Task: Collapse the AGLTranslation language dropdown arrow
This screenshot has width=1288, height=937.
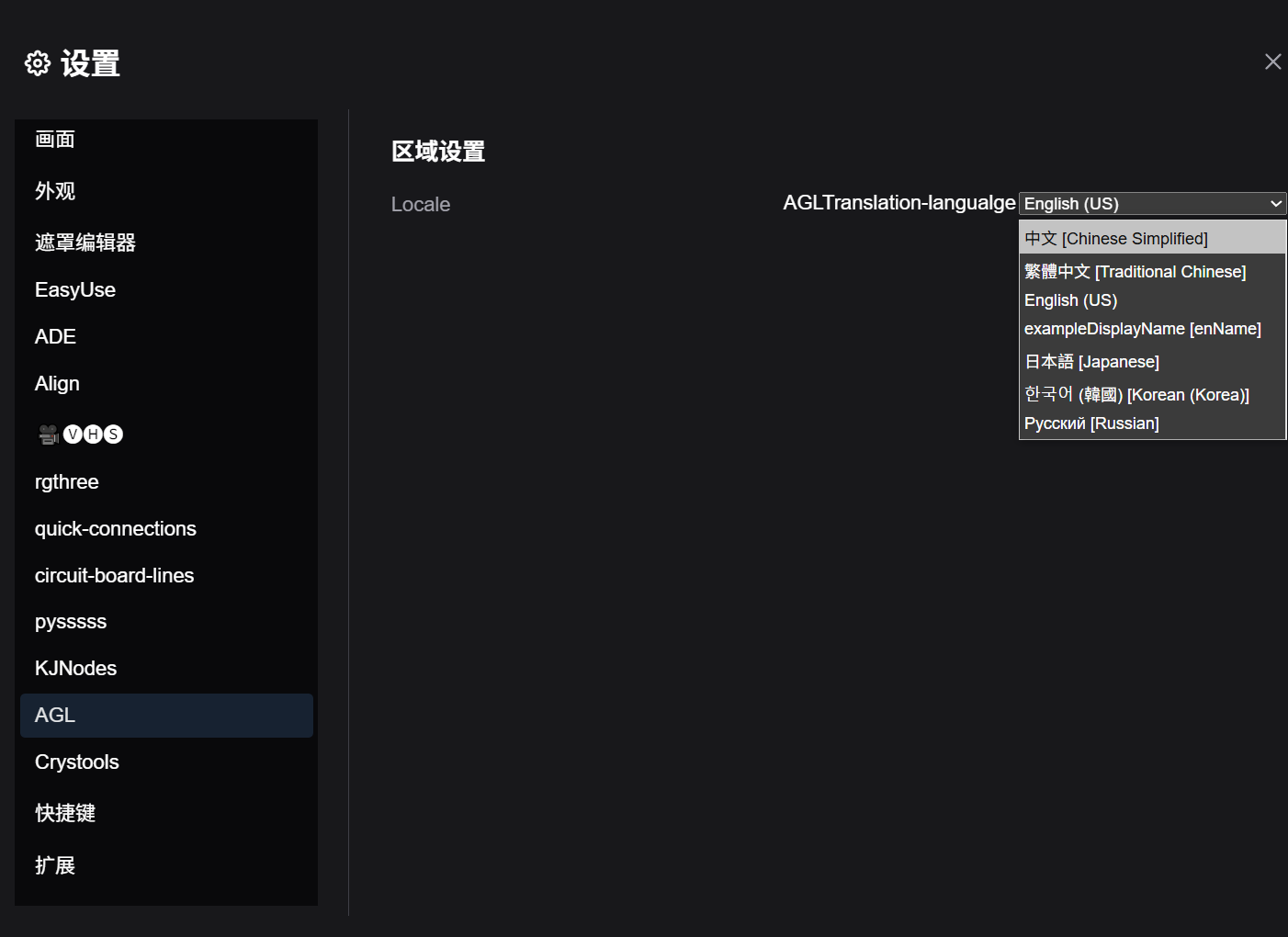Action: coord(1275,204)
